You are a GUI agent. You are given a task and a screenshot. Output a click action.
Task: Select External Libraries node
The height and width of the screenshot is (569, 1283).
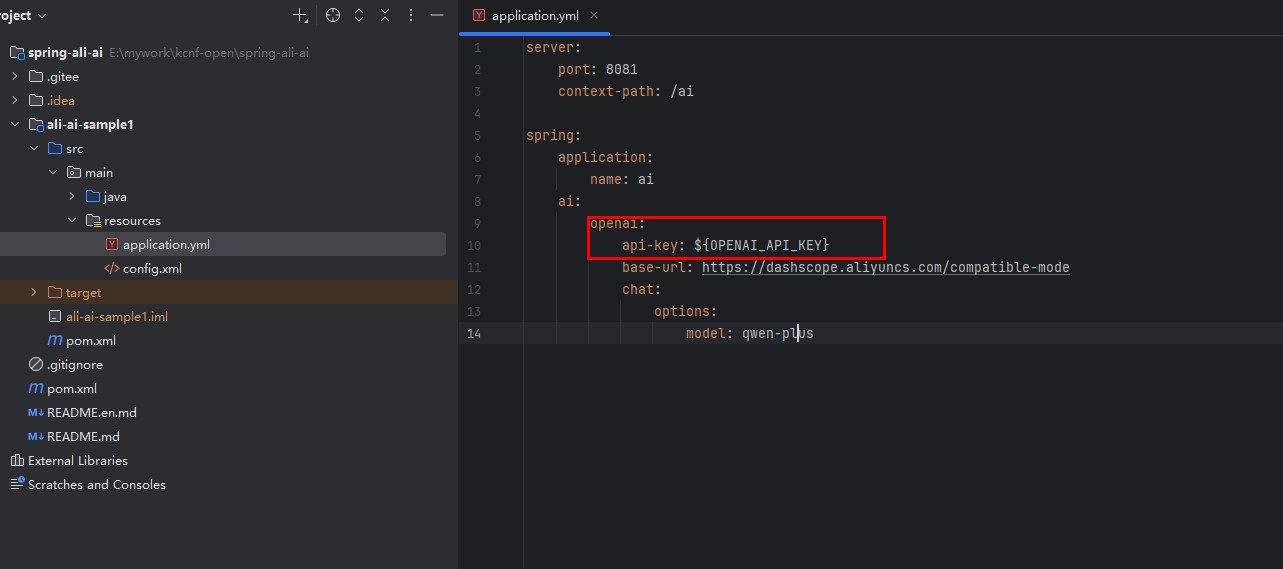77,461
